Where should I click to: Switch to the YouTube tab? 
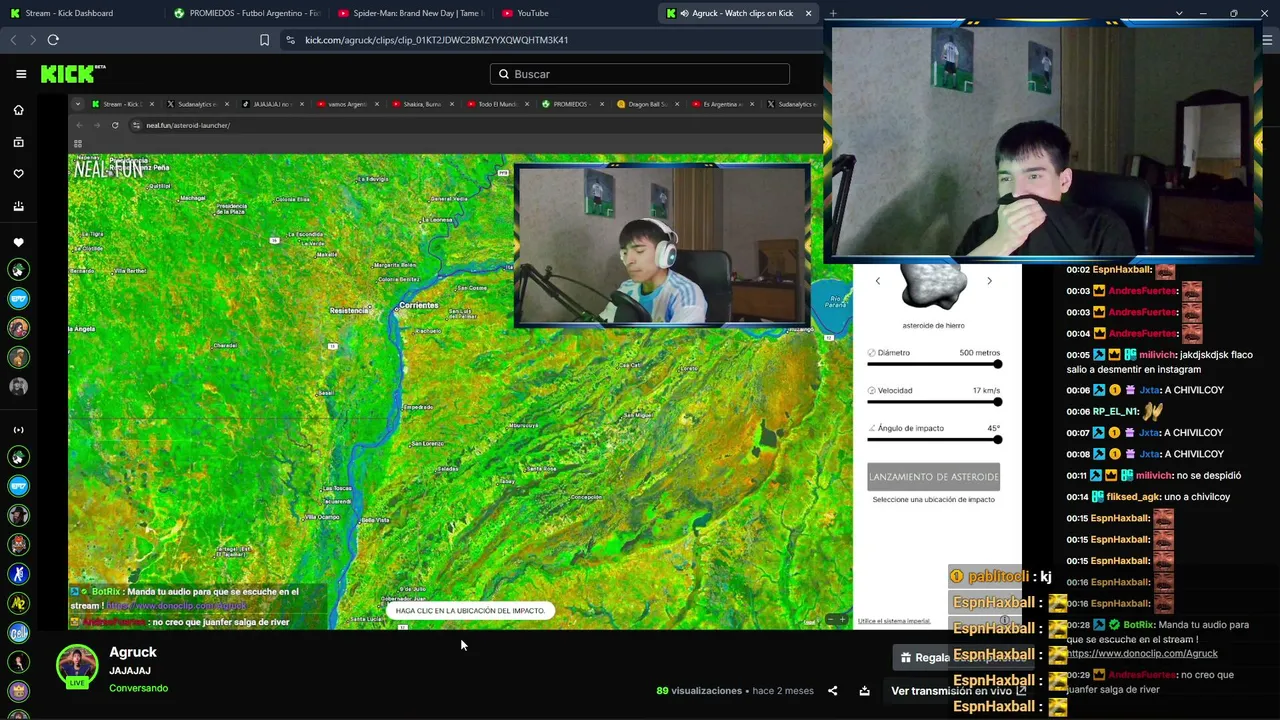point(533,13)
